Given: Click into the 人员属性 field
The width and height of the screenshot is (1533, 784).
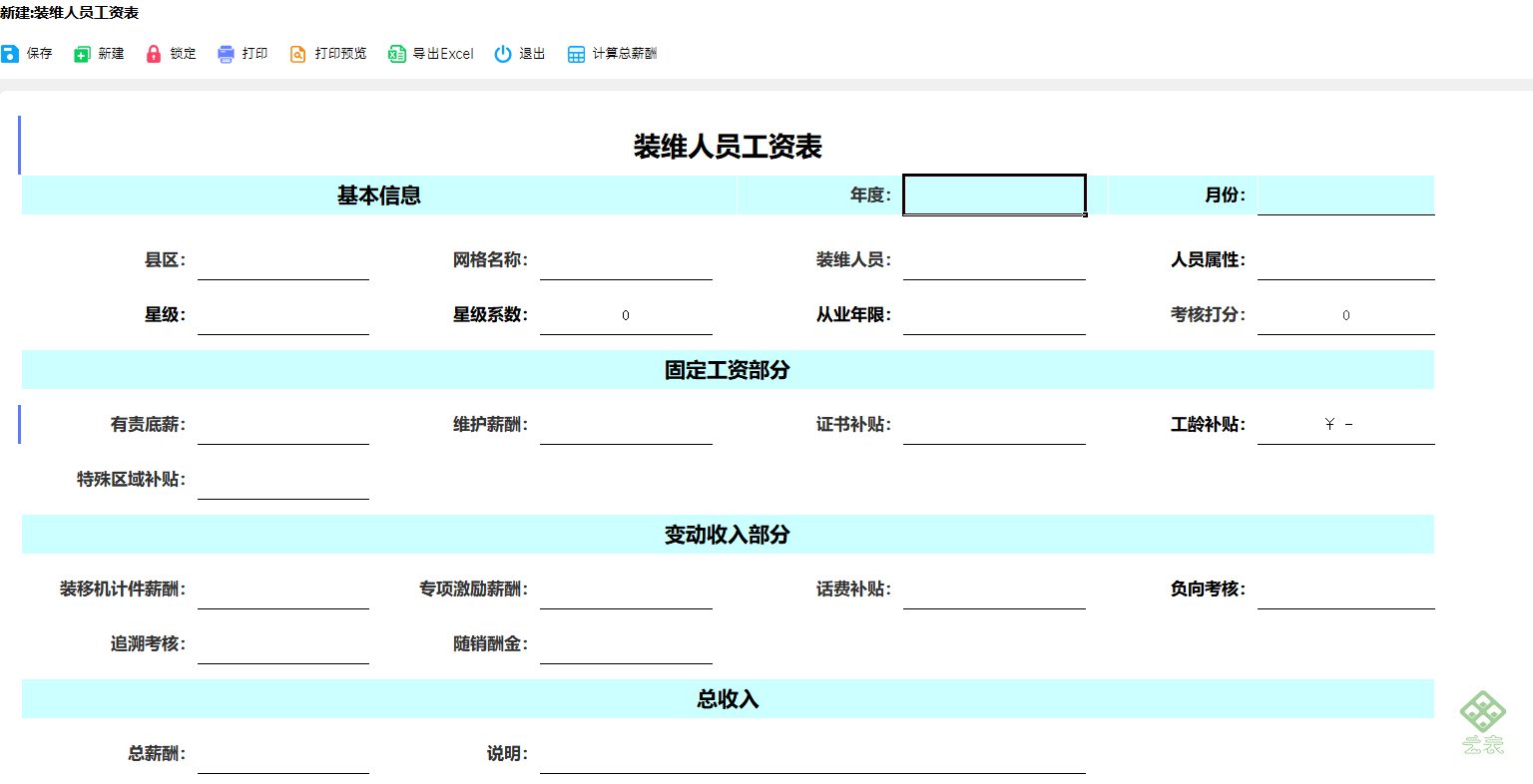Looking at the screenshot, I should point(1345,259).
